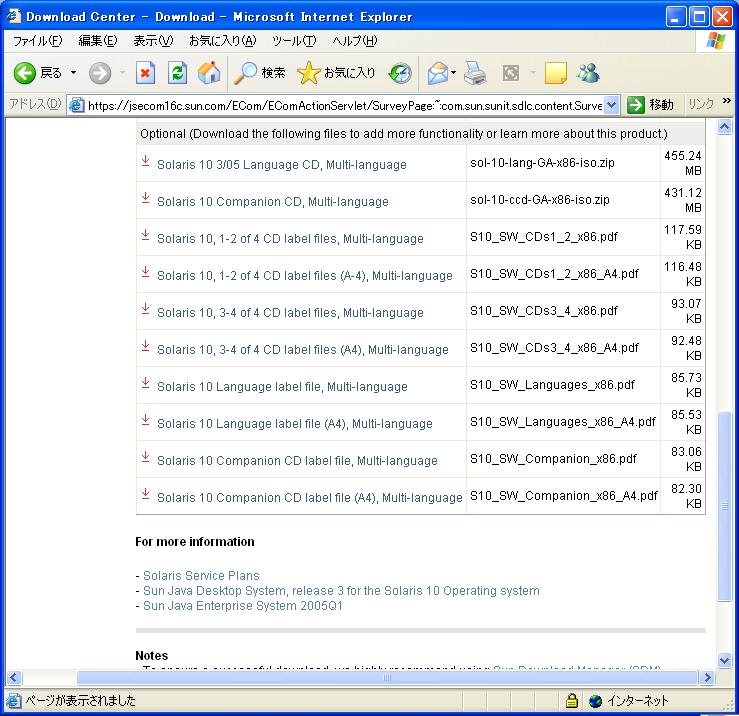Open Solaris Service Plans link
Viewport: 739px width, 716px height.
pyautogui.click(x=201, y=576)
